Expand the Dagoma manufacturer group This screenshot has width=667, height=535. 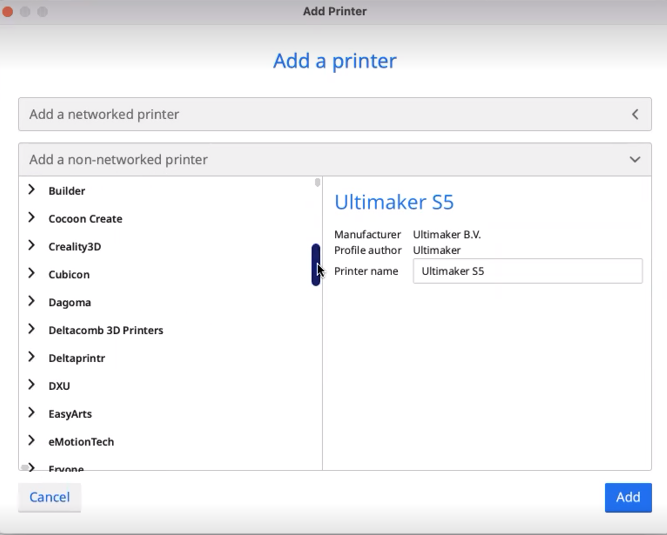coord(31,302)
